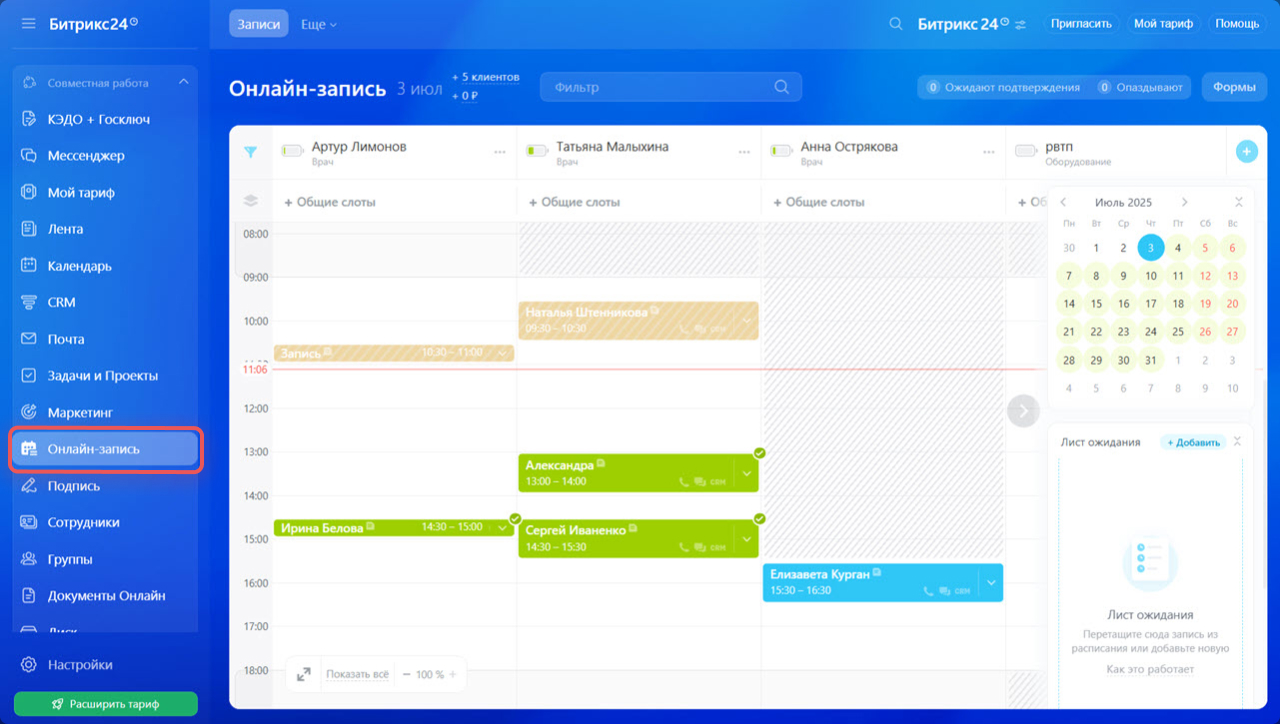Image resolution: width=1280 pixels, height=724 pixels.
Task: Open Анна Острякова three-dots menu
Action: [x=988, y=152]
